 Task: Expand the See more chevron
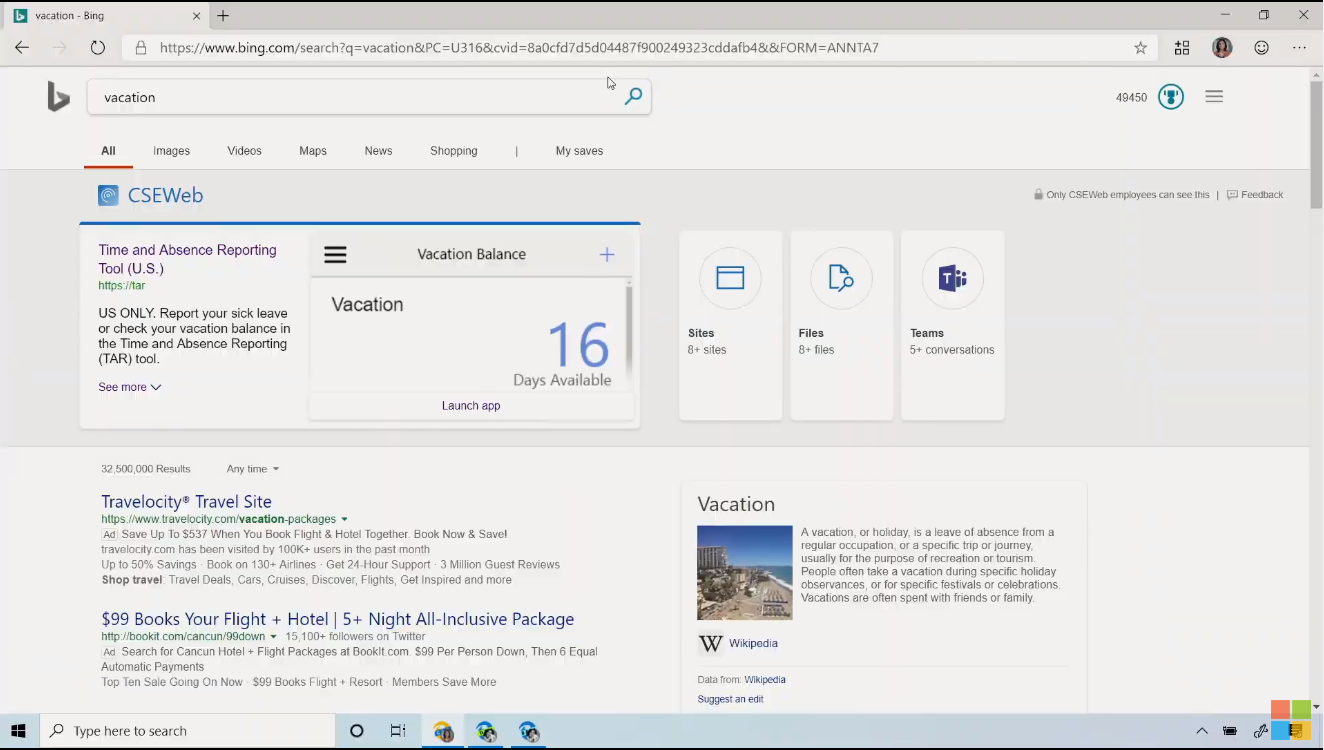(x=156, y=388)
